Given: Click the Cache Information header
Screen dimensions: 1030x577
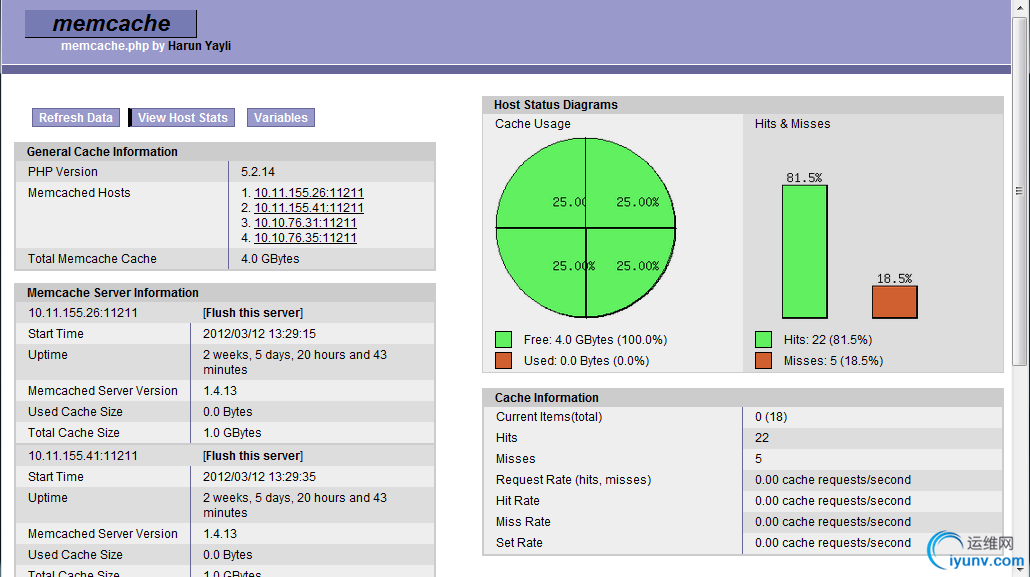Looking at the screenshot, I should point(743,398).
